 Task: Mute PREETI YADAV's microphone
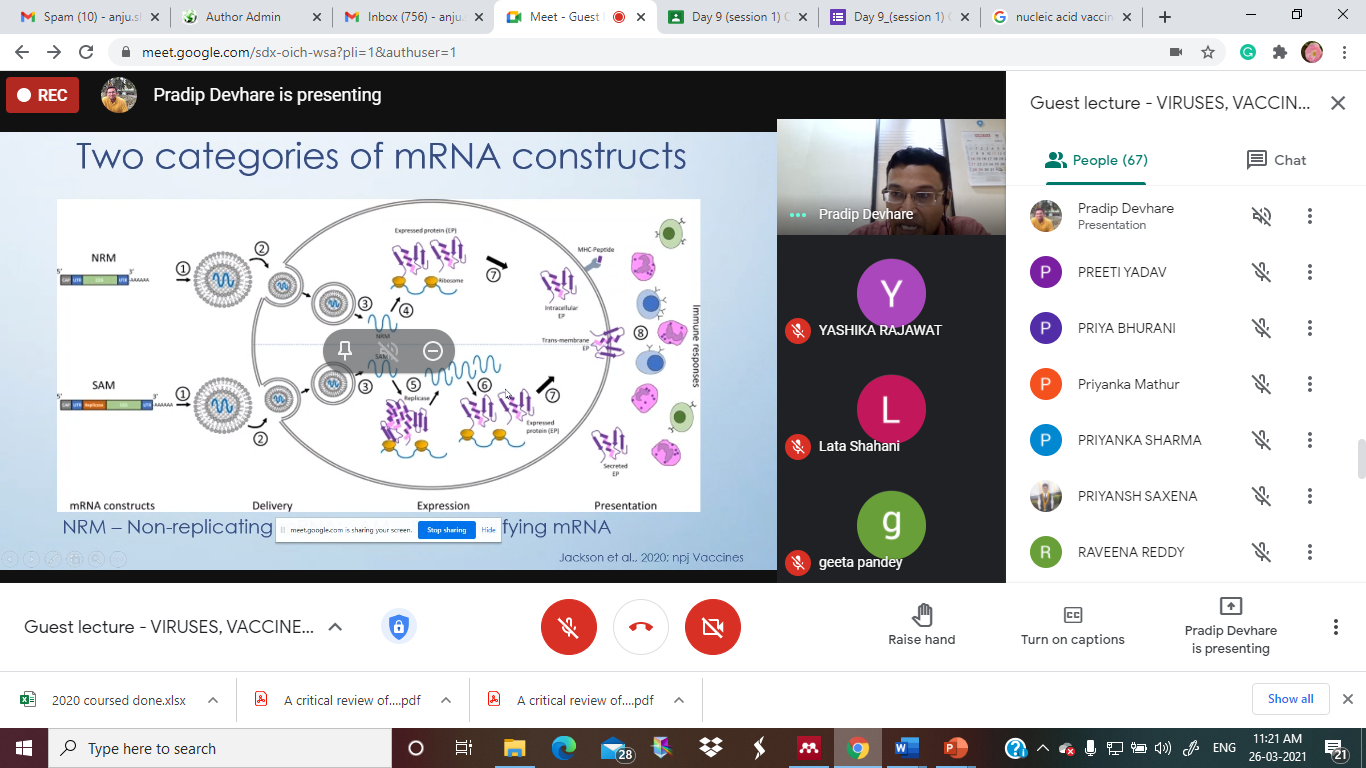pos(1261,272)
